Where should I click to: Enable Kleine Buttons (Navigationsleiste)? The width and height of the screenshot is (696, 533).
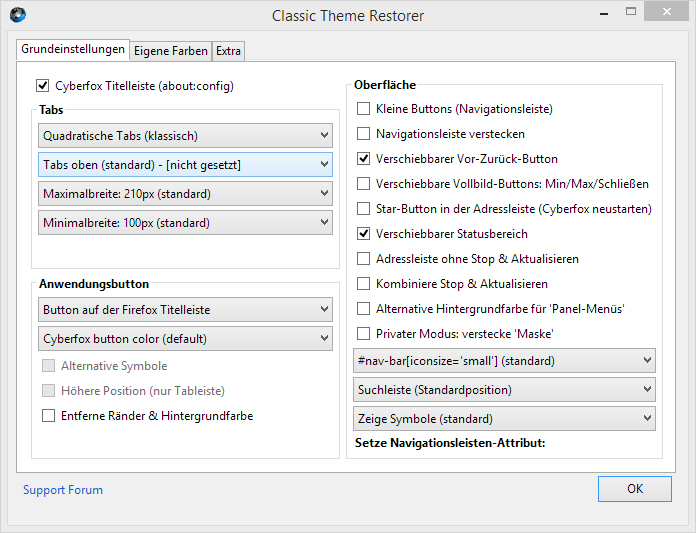click(364, 109)
